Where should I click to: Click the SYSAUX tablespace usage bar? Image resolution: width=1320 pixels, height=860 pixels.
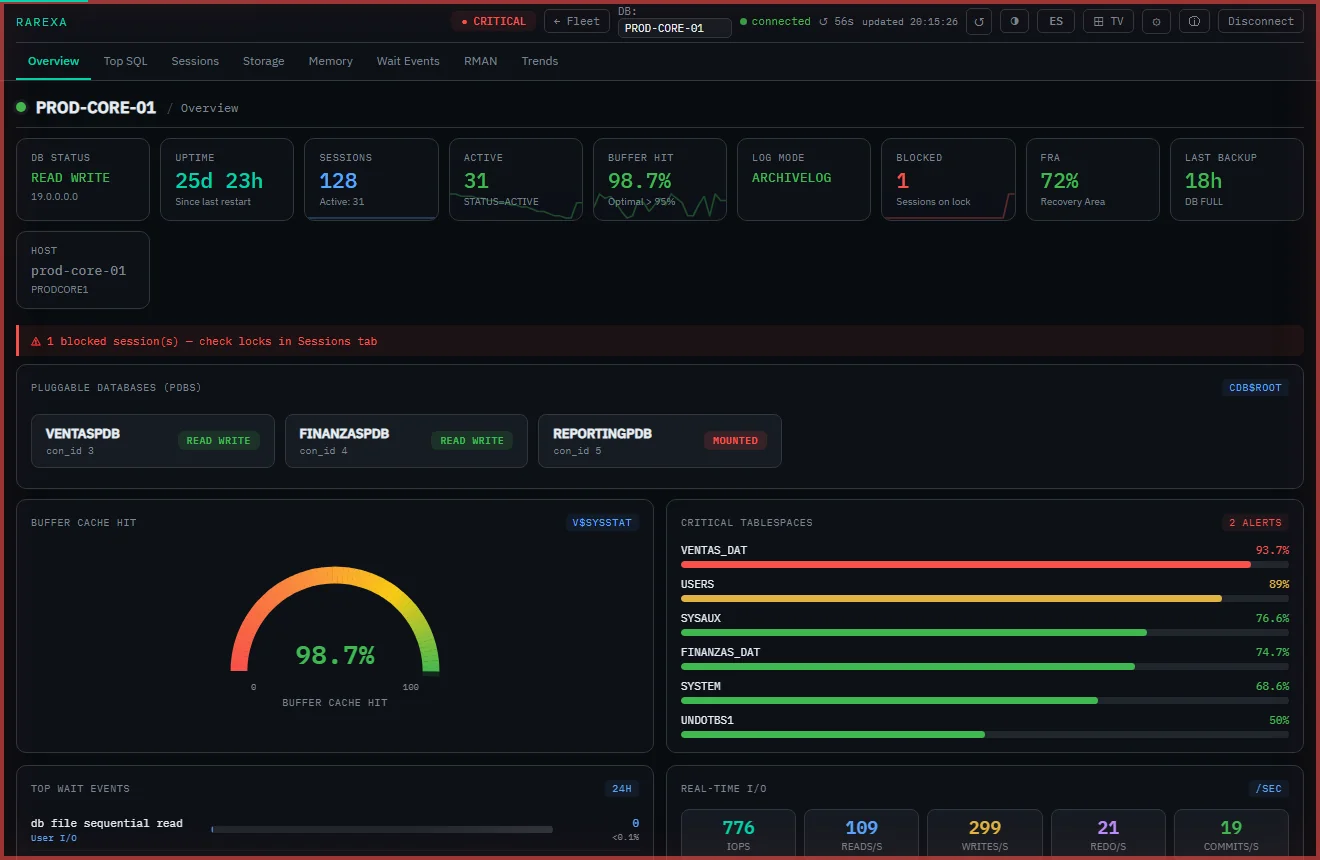click(x=985, y=632)
